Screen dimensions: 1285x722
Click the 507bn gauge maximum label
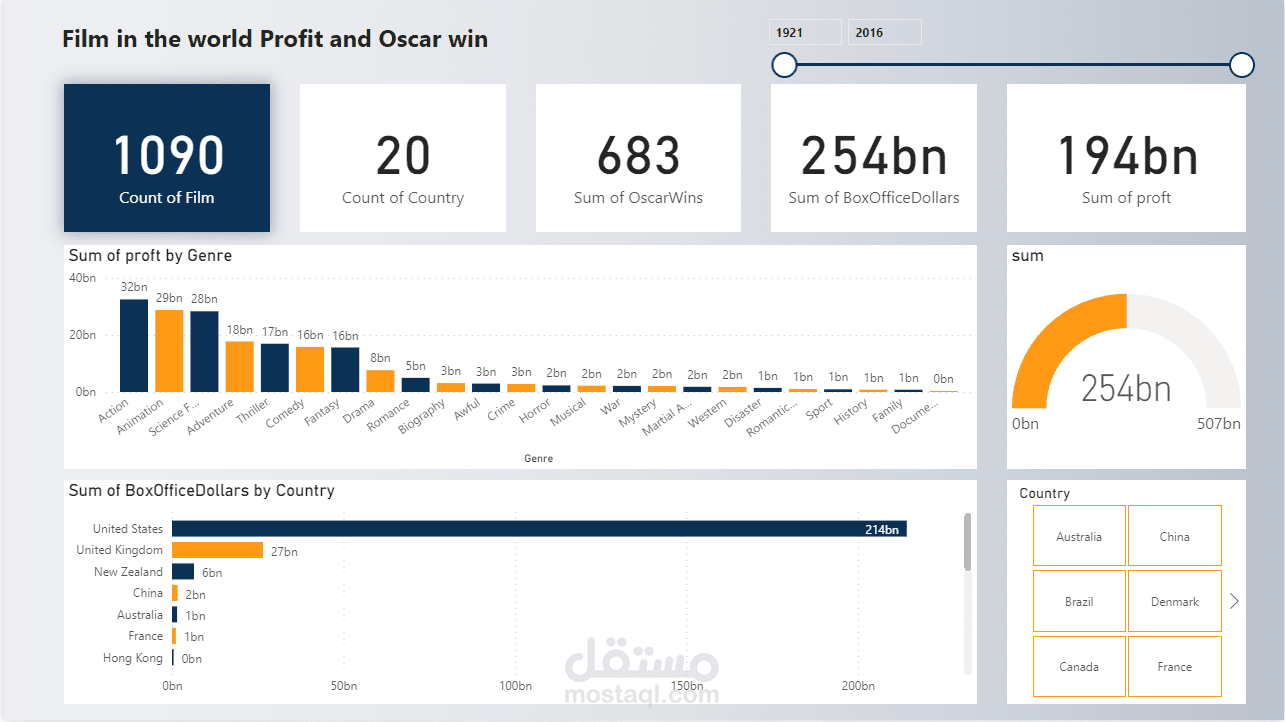(x=1218, y=424)
